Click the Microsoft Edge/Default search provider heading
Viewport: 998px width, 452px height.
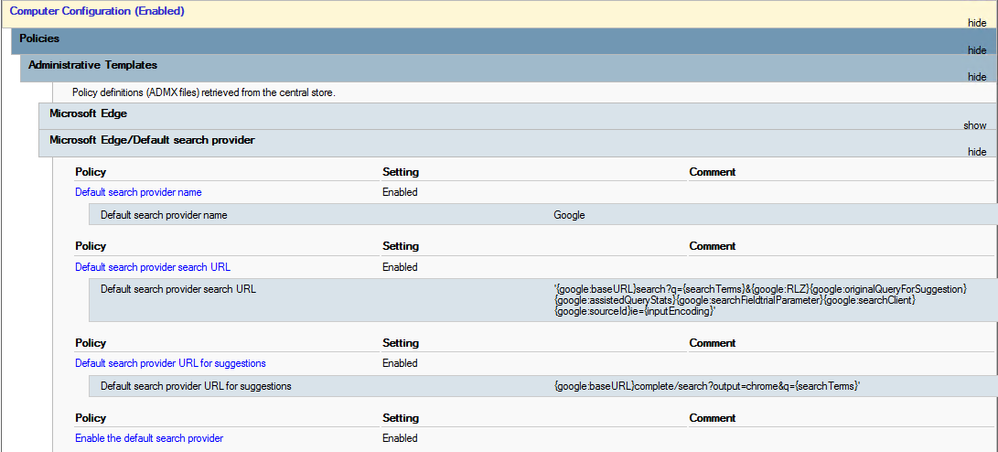152,140
